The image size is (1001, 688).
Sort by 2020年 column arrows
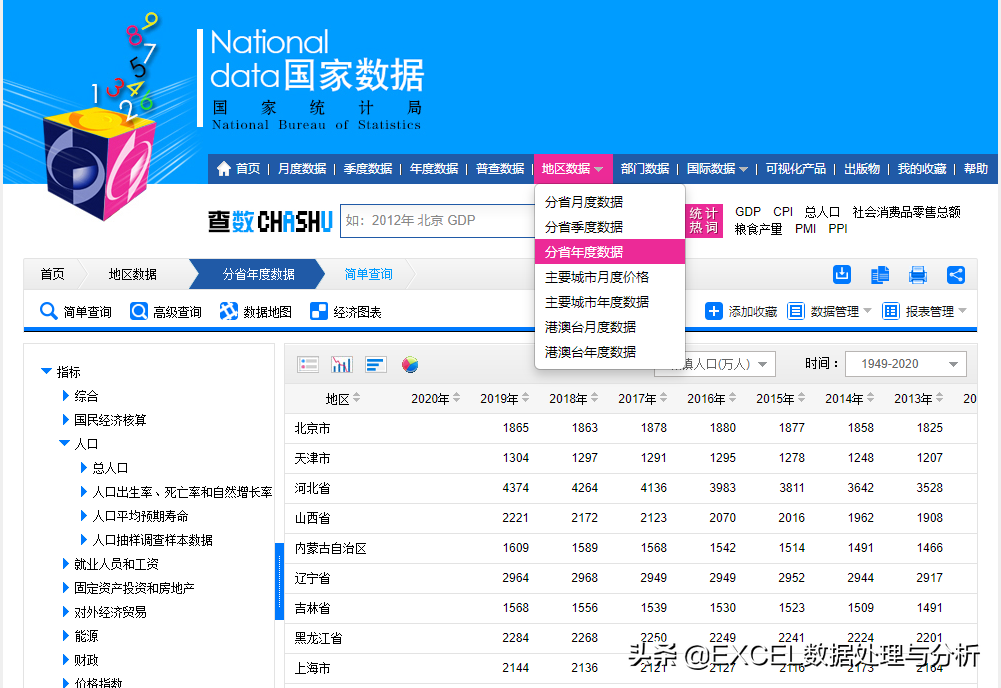456,398
